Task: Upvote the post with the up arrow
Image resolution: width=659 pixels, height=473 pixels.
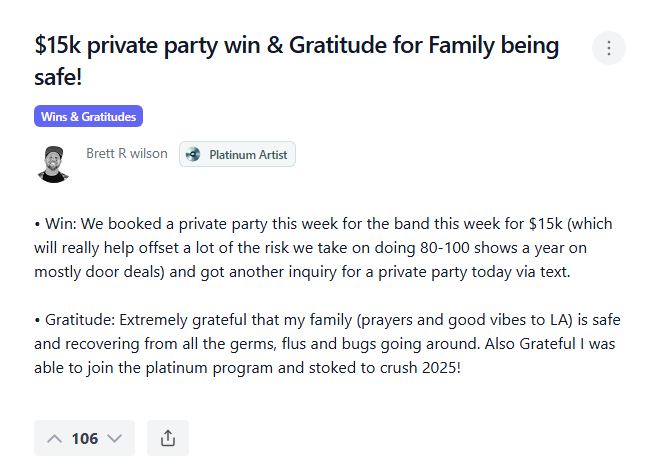Action: [54, 438]
